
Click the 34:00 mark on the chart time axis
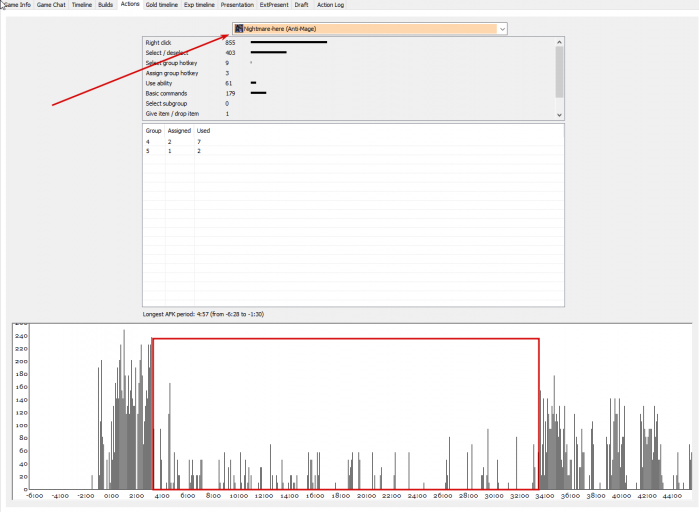tap(545, 496)
